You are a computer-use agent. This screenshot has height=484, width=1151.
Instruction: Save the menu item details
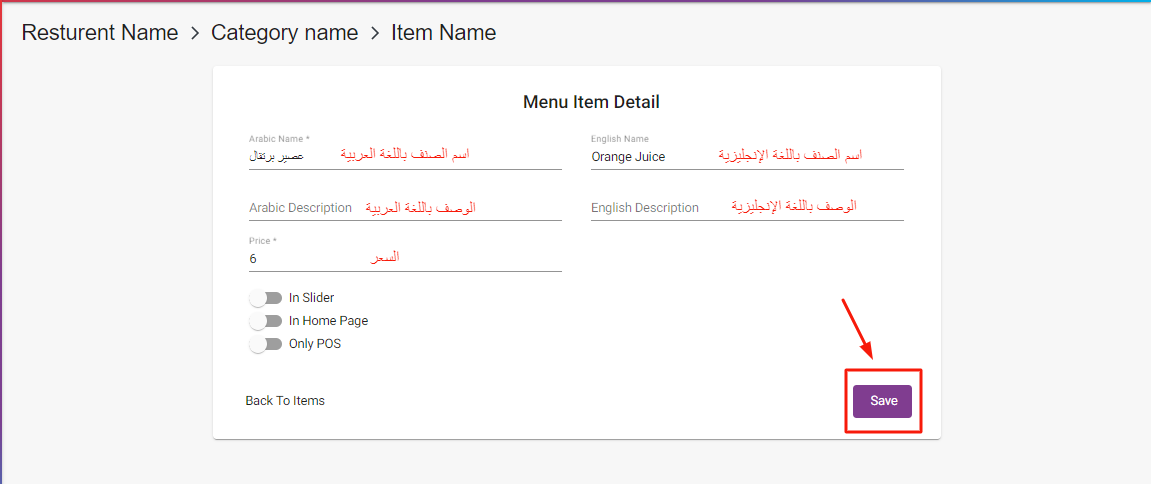883,401
